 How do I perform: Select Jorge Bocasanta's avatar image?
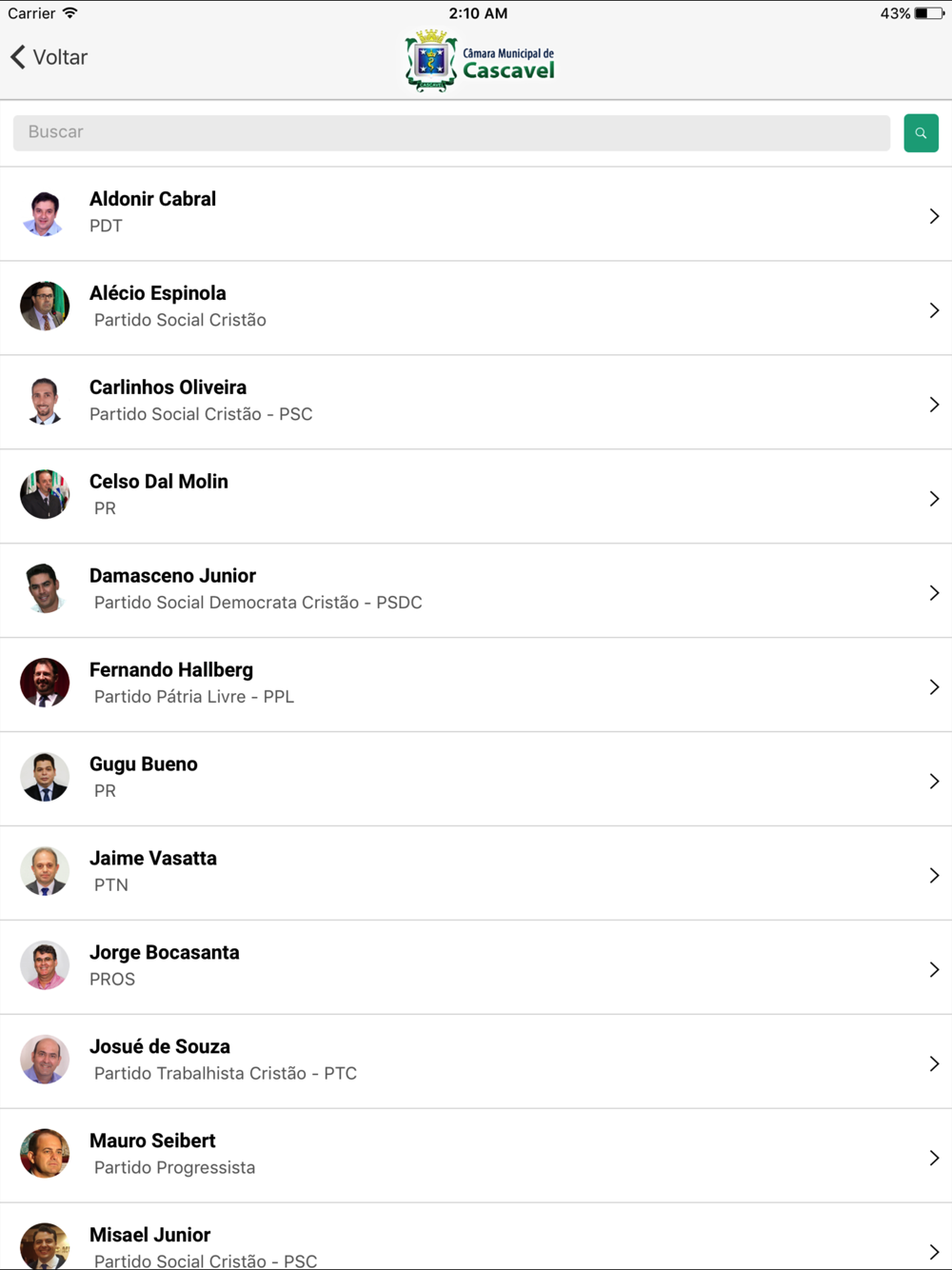coord(45,965)
